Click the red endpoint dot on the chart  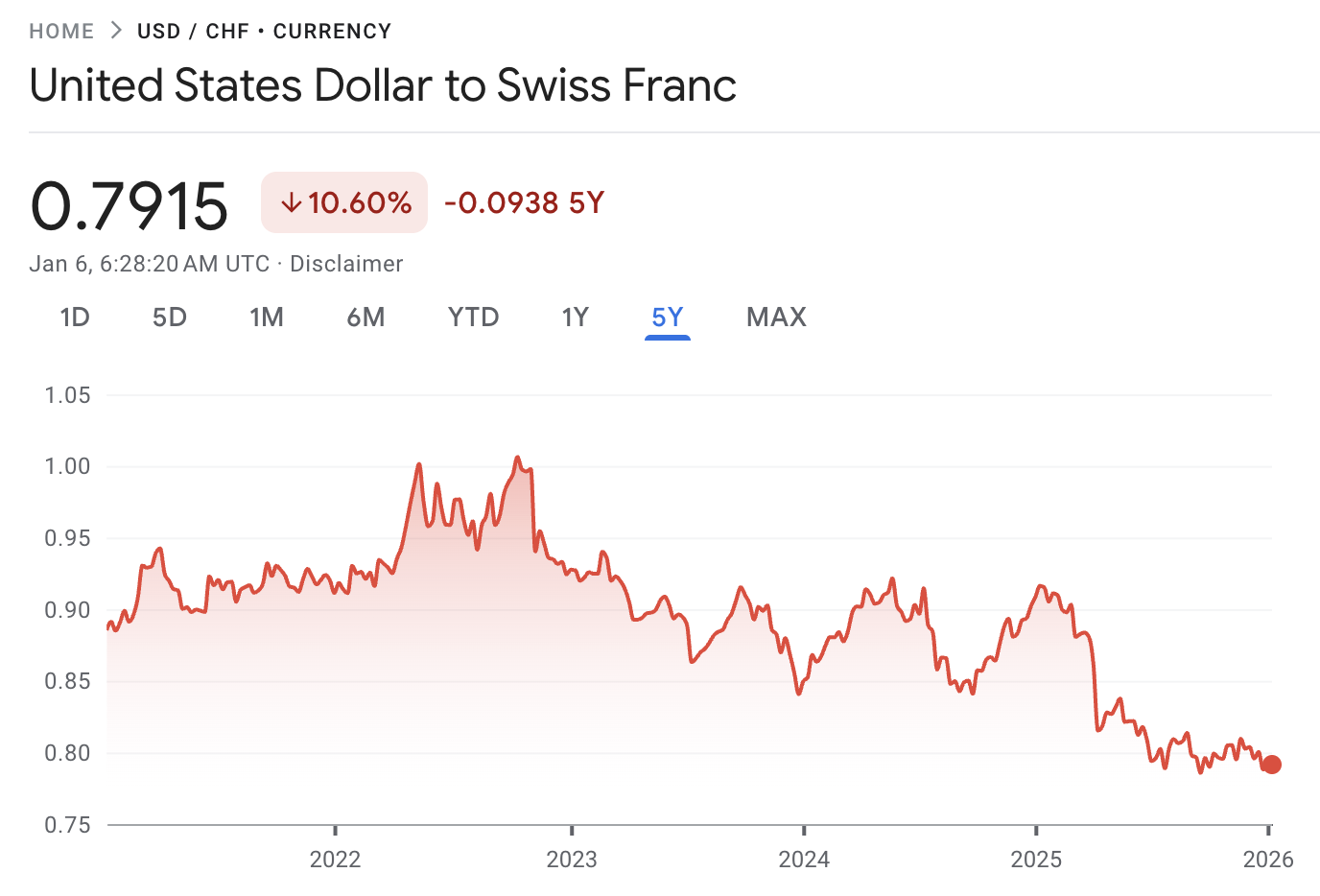tap(1271, 765)
